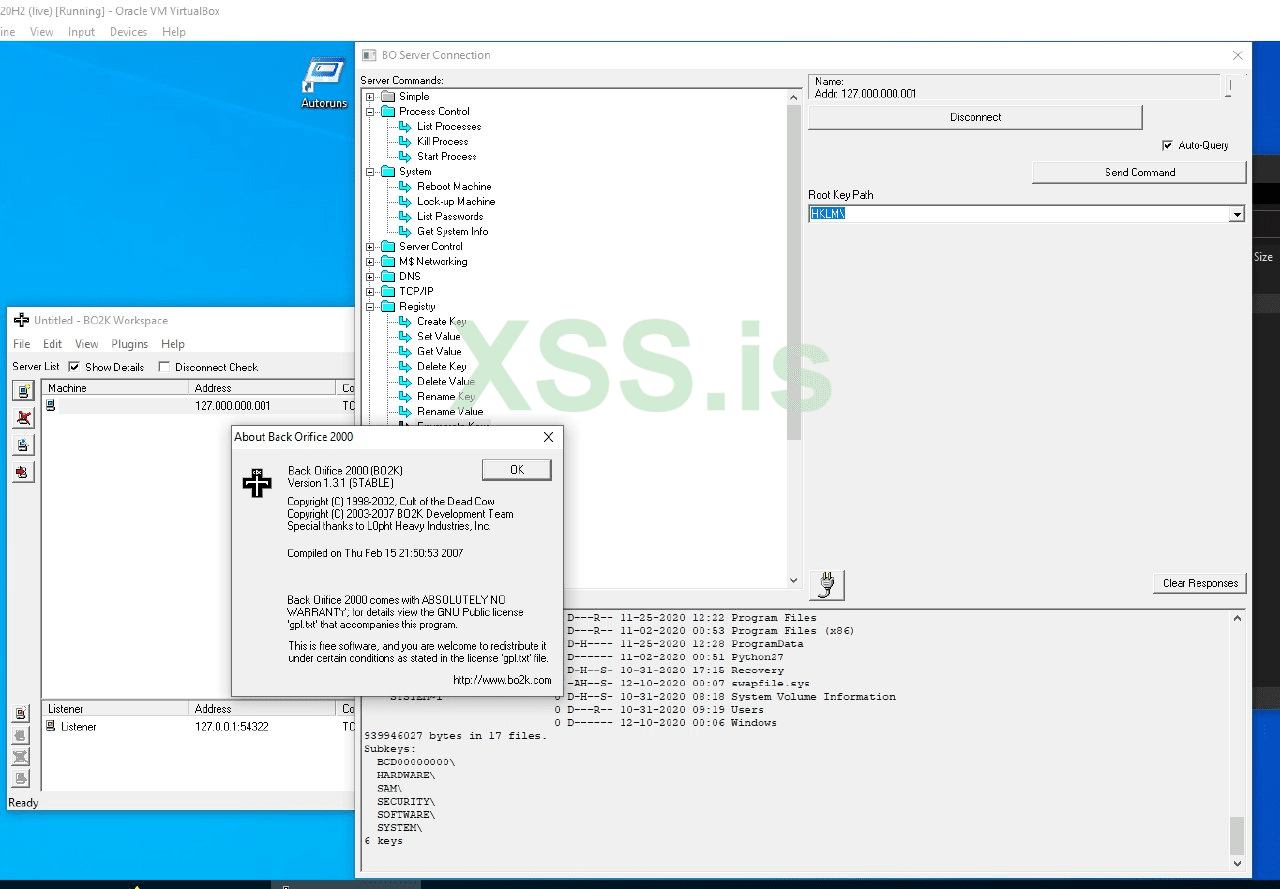This screenshot has height=889, width=1280.
Task: Select the 127.0.0.1:54322 listener address
Action: click(x=231, y=727)
